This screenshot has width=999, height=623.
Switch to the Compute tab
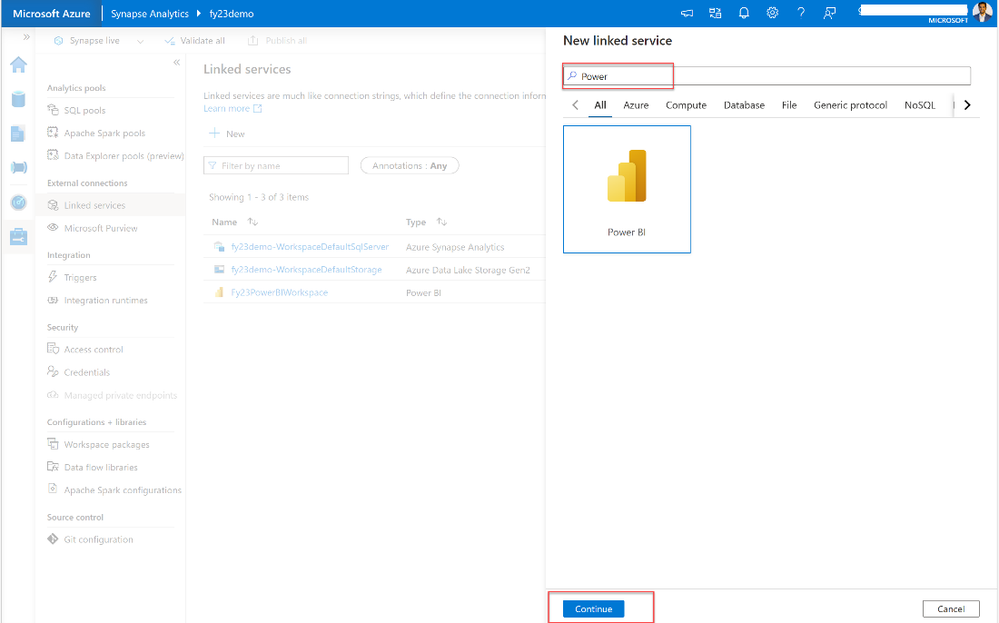click(686, 105)
